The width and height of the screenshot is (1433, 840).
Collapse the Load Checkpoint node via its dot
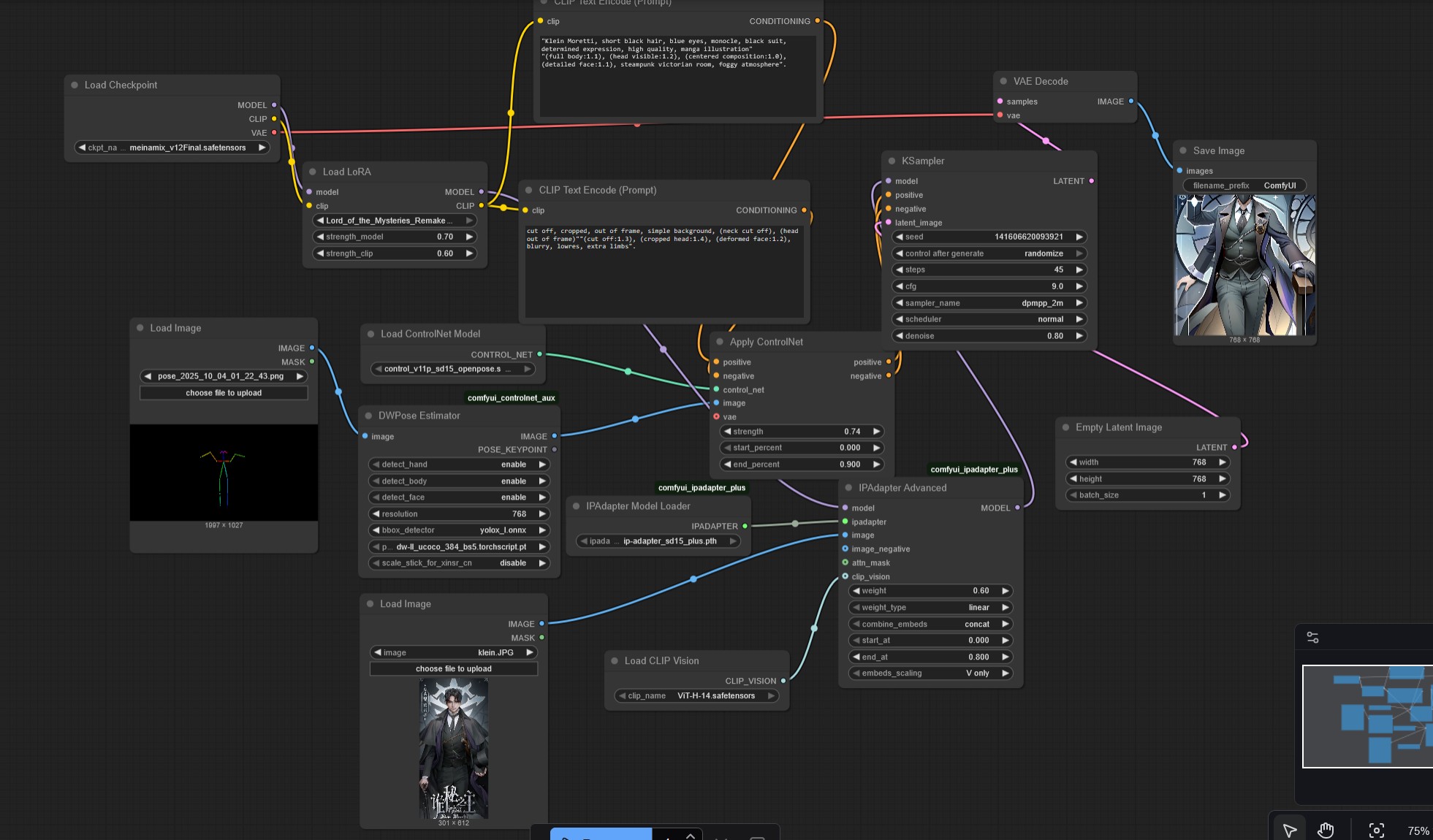pyautogui.click(x=75, y=85)
